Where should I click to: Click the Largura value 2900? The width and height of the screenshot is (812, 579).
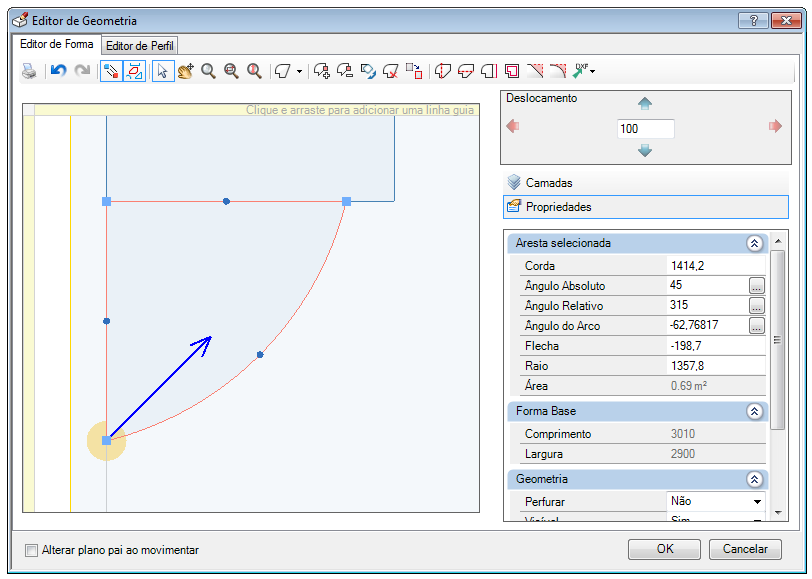[683, 454]
